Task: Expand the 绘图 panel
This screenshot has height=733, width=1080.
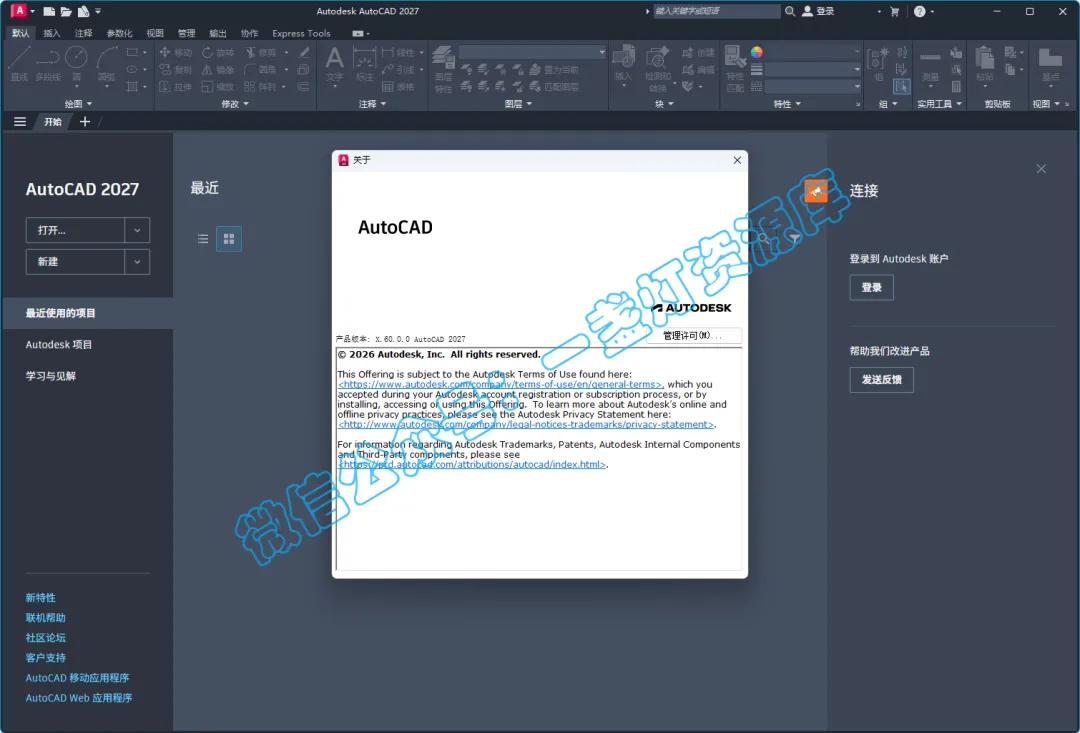Action: [78, 104]
